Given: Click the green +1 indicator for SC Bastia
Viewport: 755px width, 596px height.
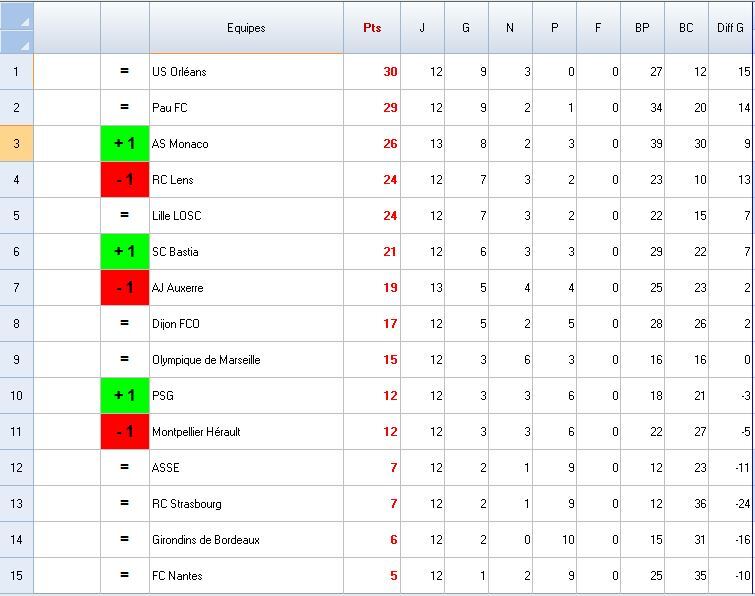Looking at the screenshot, I should click(125, 252).
